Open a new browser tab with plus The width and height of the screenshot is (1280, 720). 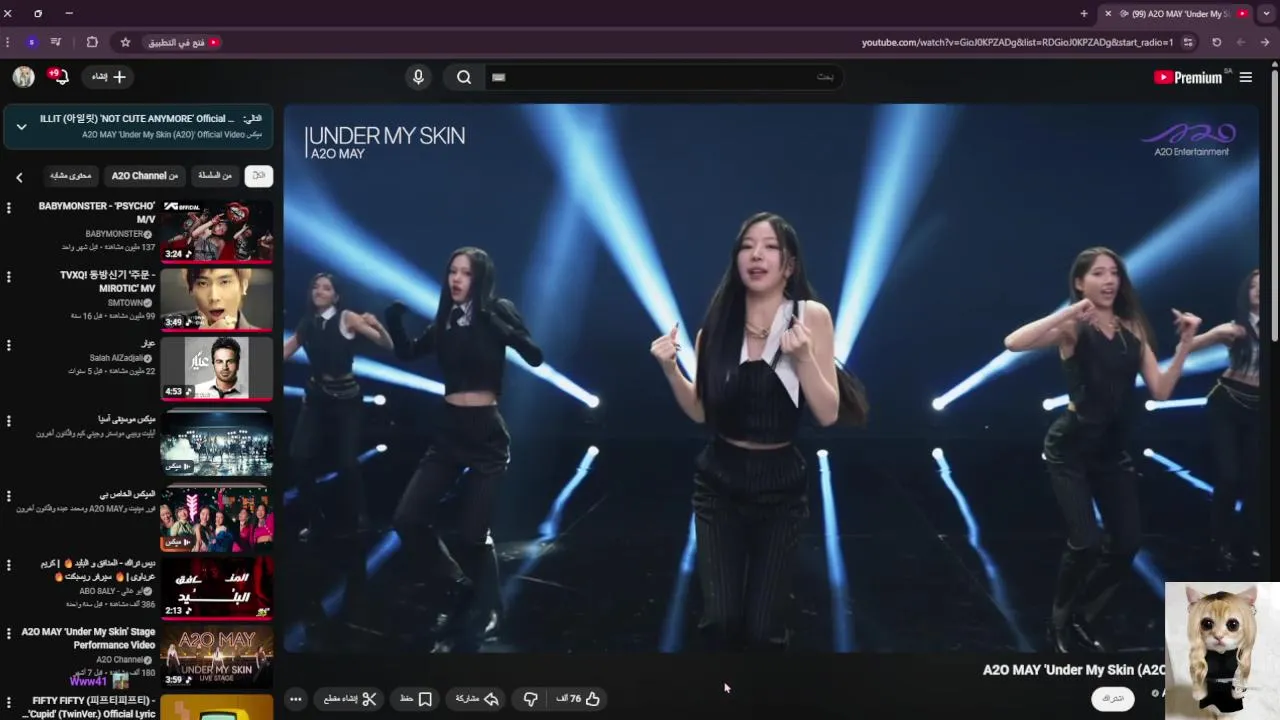1084,13
